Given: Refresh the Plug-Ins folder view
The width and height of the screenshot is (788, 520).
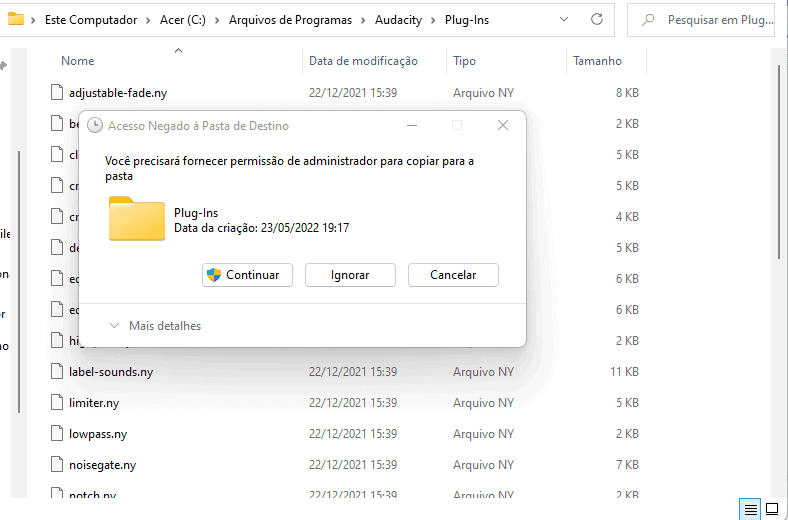Looking at the screenshot, I should point(597,20).
